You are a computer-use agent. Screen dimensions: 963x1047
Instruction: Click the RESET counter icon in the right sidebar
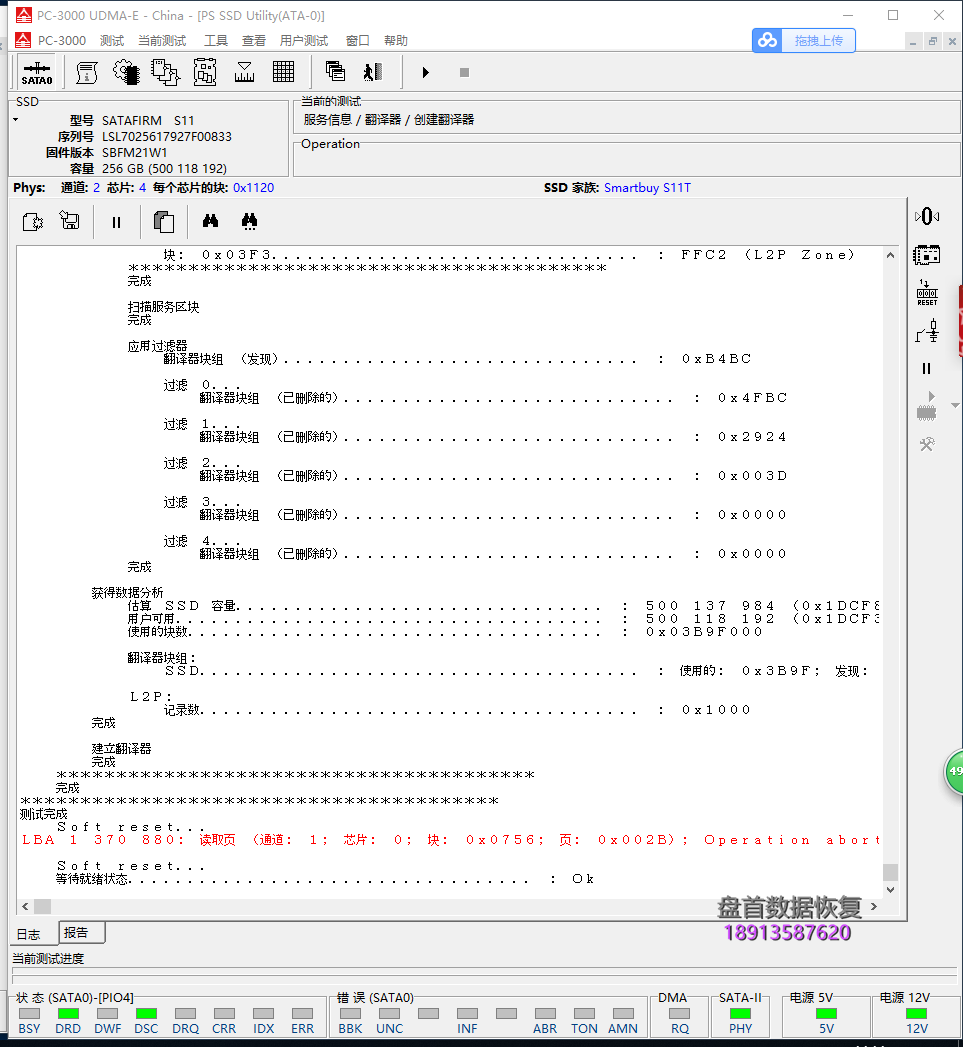click(927, 294)
